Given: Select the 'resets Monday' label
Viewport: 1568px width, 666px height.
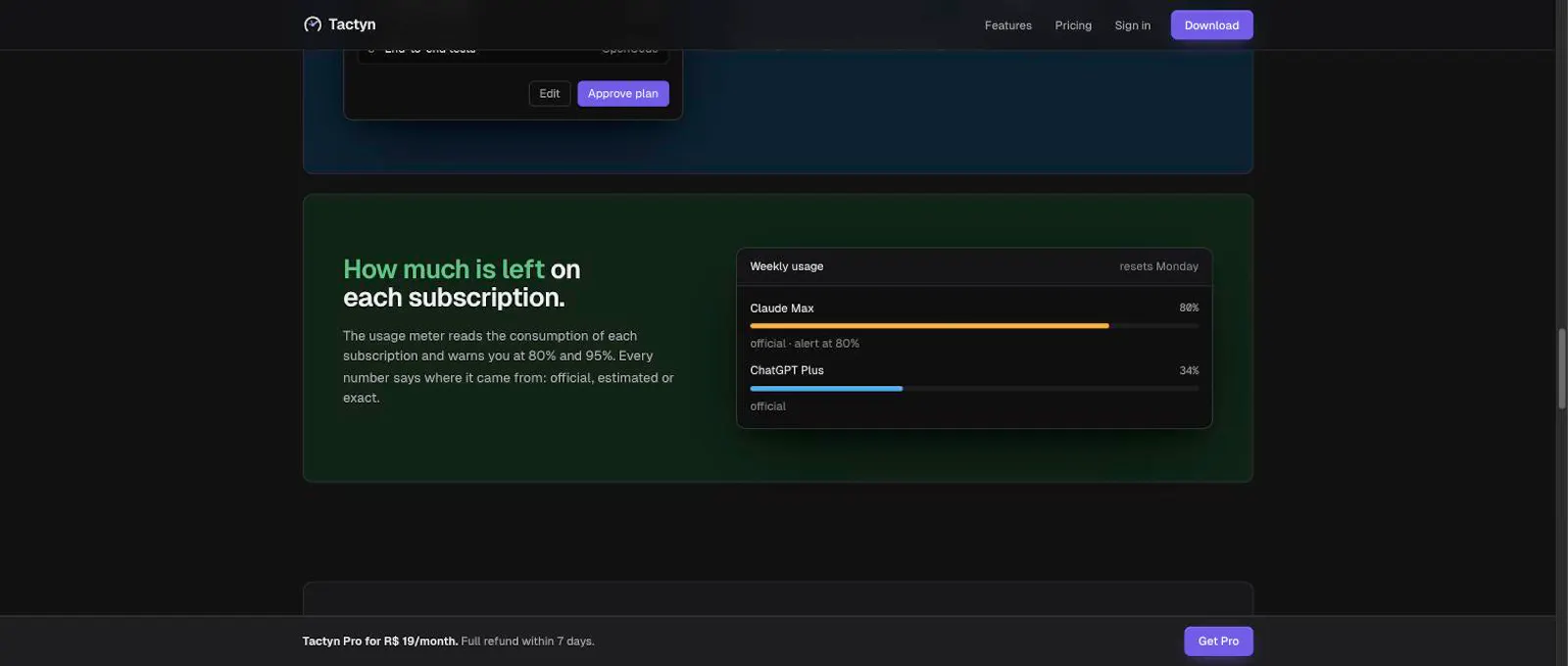Looking at the screenshot, I should coord(1158,266).
